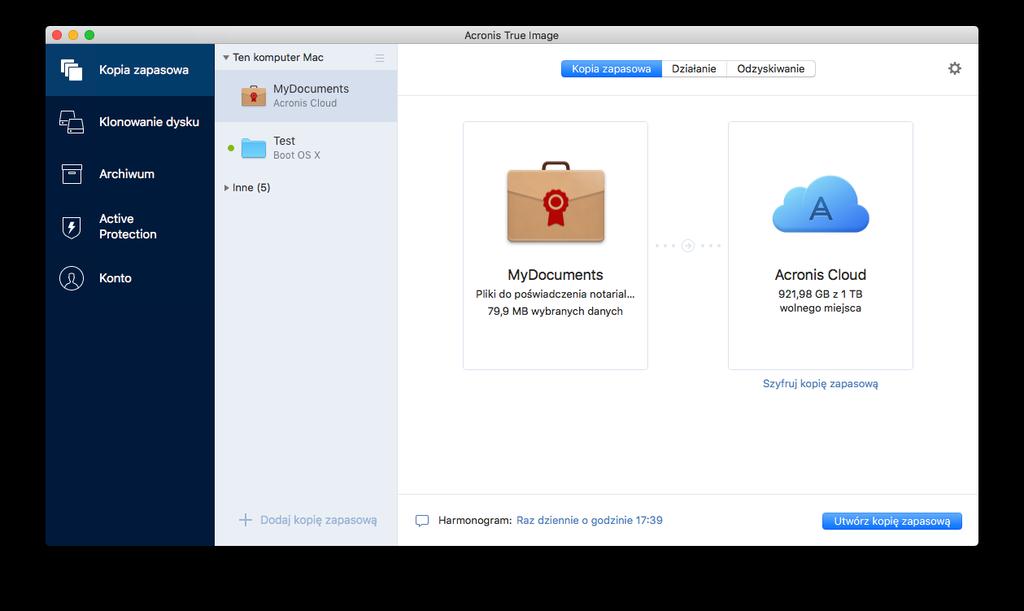Click the Harmonogram label
1024x611 pixels.
tap(475, 520)
